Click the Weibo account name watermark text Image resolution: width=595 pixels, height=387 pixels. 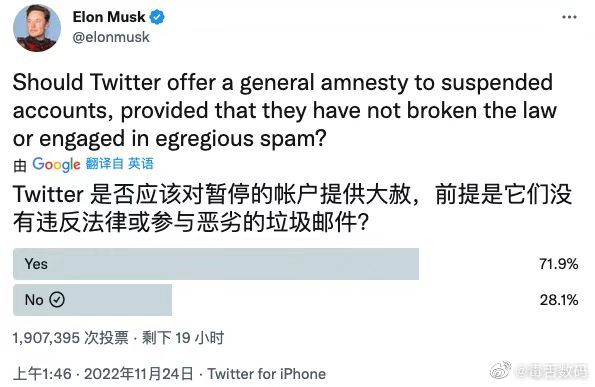551,371
